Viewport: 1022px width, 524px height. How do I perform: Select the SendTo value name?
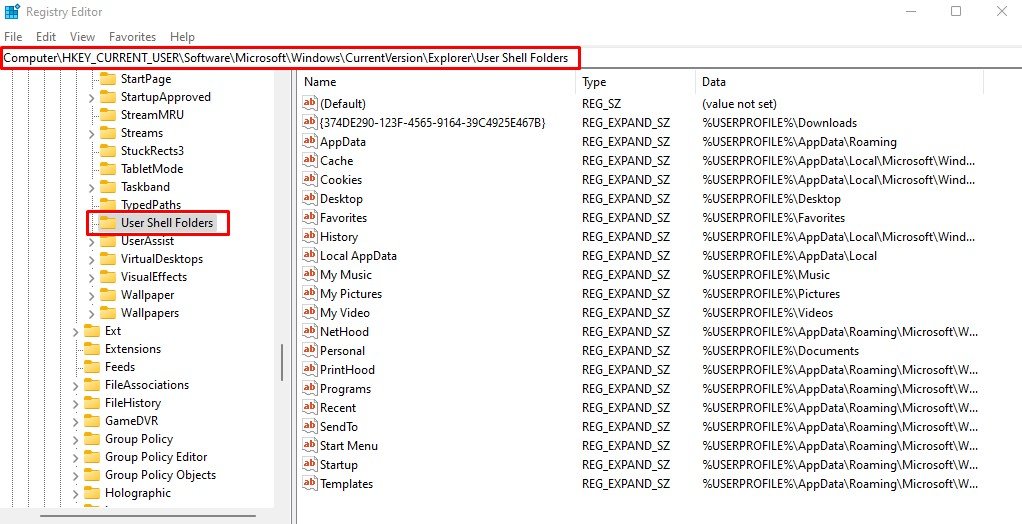[338, 426]
